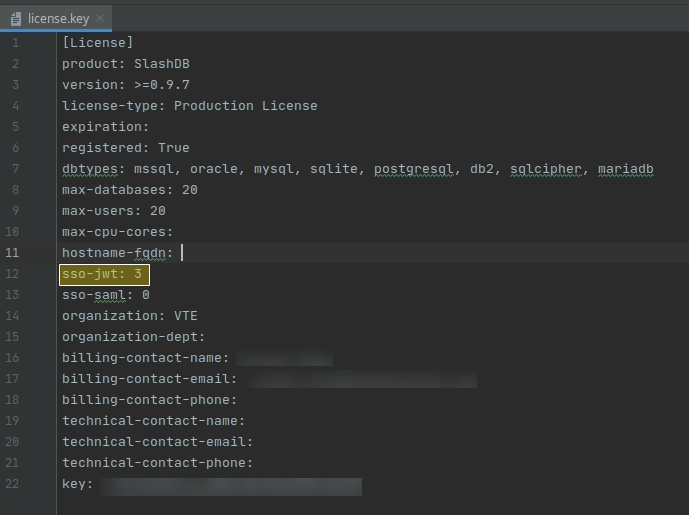Click line number 11 in the gutter

click(14, 253)
